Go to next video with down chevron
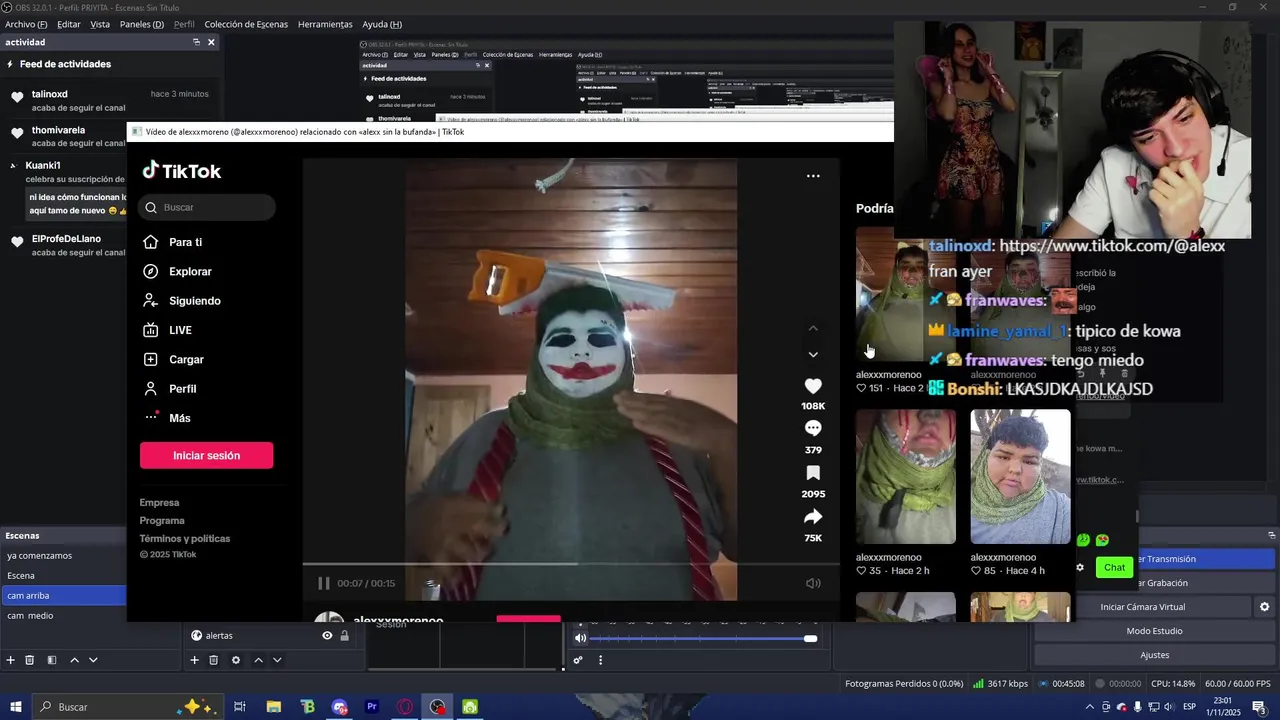 click(x=813, y=355)
